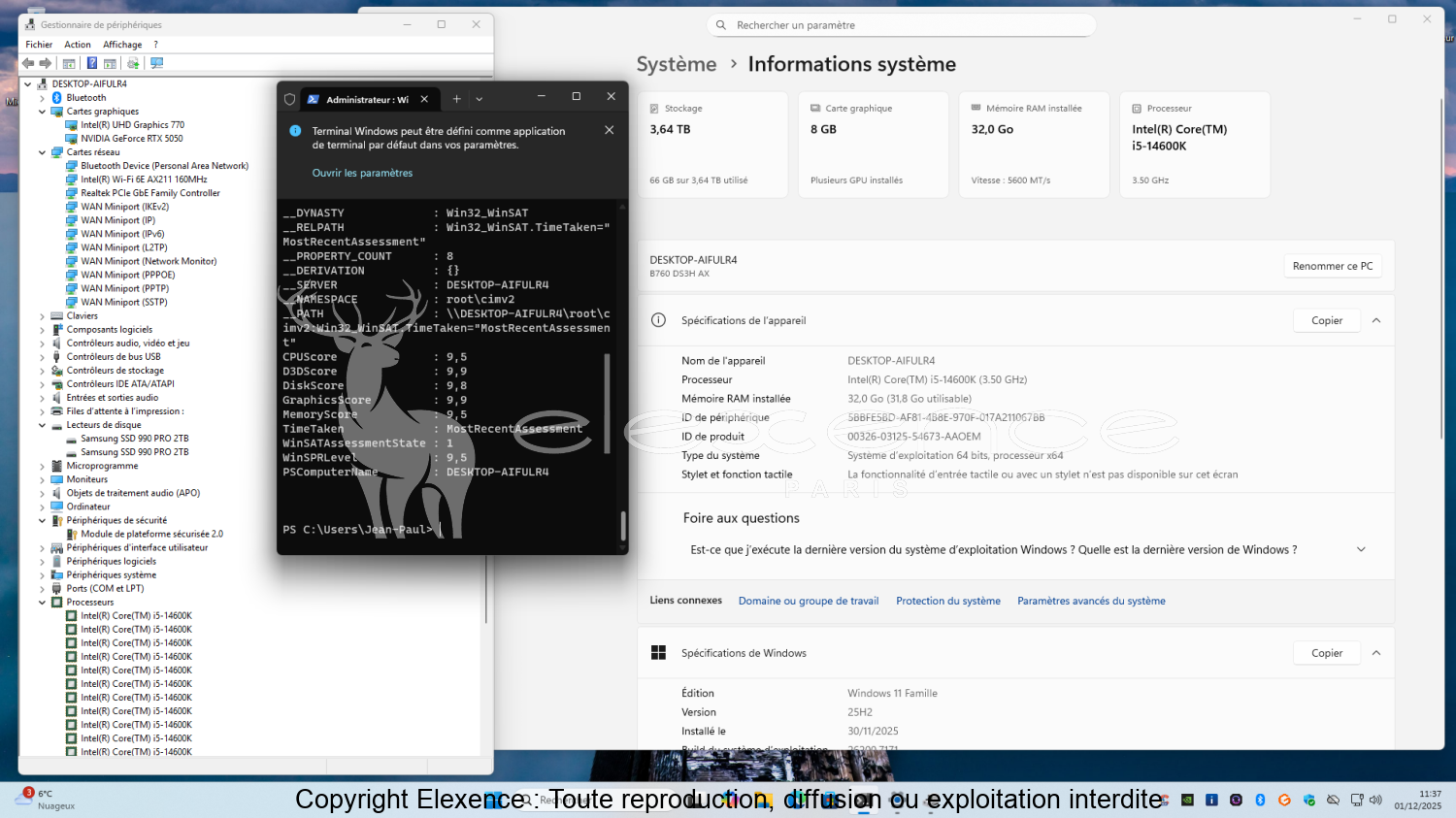Open the Terminal new tab dropdown arrow
This screenshot has height=818, width=1456.
coord(480,99)
